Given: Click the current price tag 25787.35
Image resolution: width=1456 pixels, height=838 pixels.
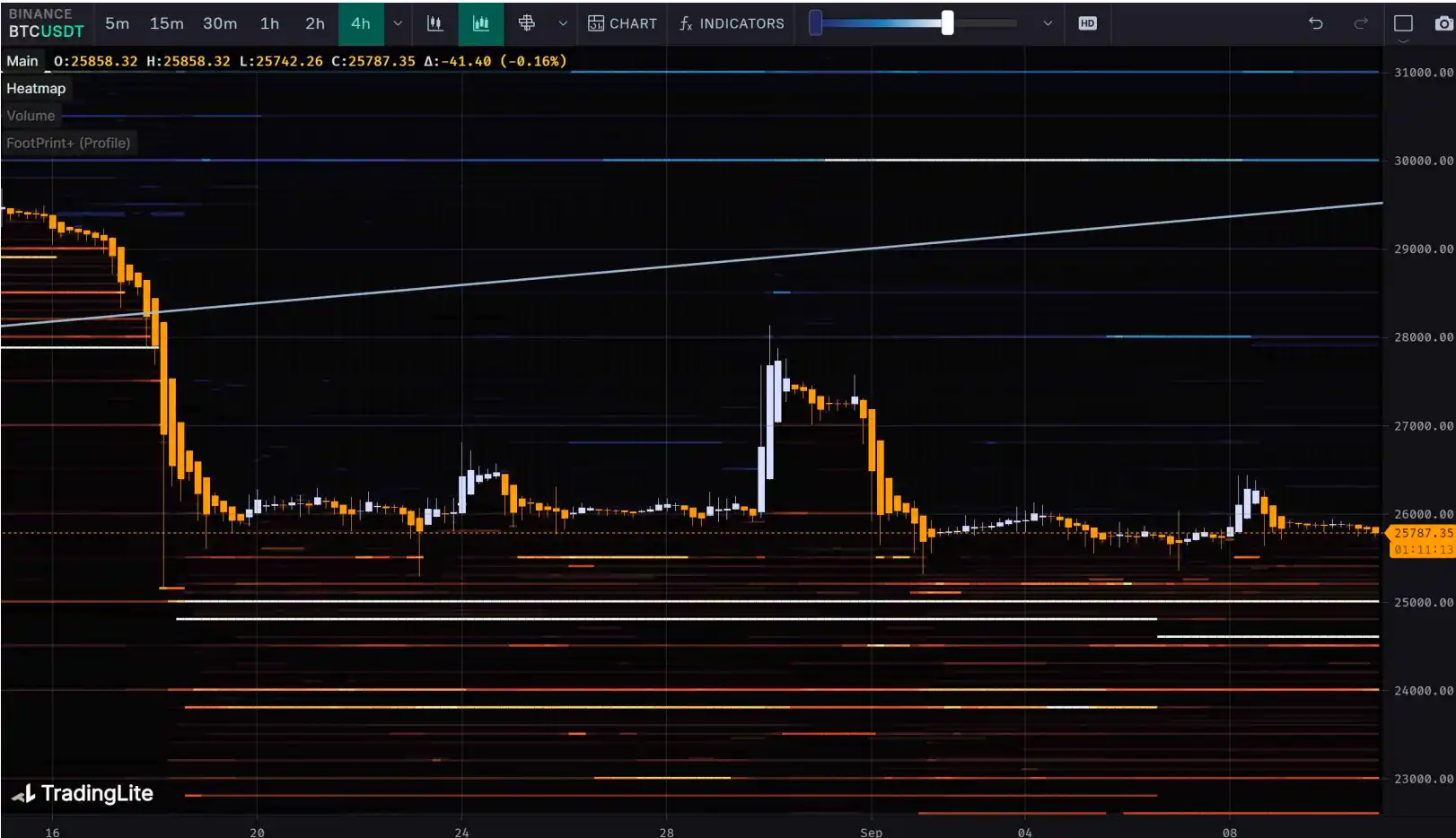Looking at the screenshot, I should point(1422,533).
